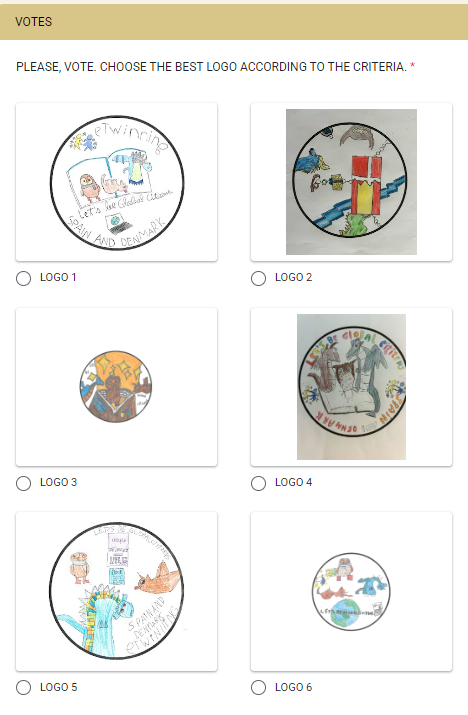Viewport: 468px width, 715px height.
Task: Open the small Earth globe logo image
Action: click(x=351, y=591)
